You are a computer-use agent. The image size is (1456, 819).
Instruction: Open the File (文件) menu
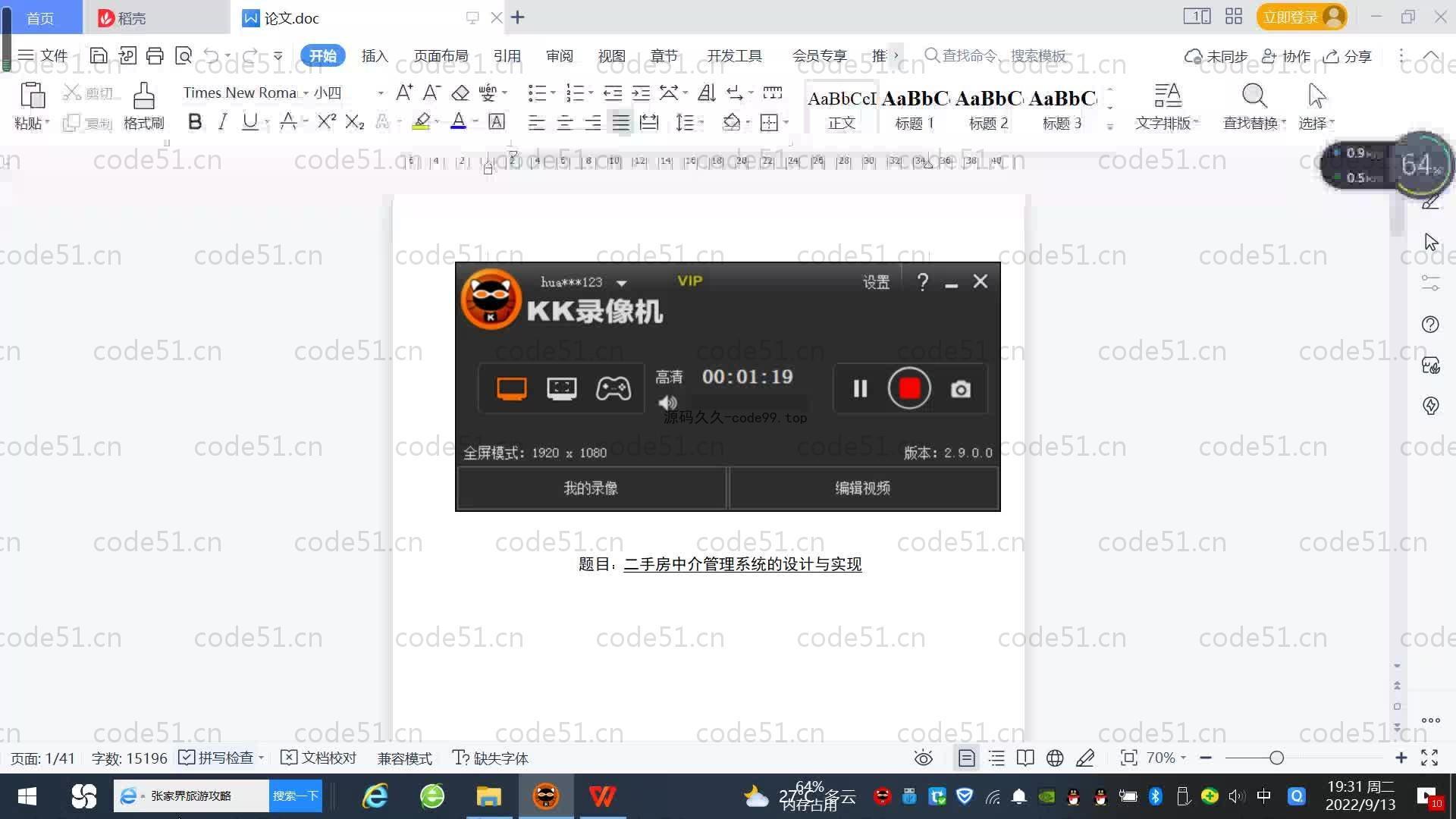tap(43, 55)
